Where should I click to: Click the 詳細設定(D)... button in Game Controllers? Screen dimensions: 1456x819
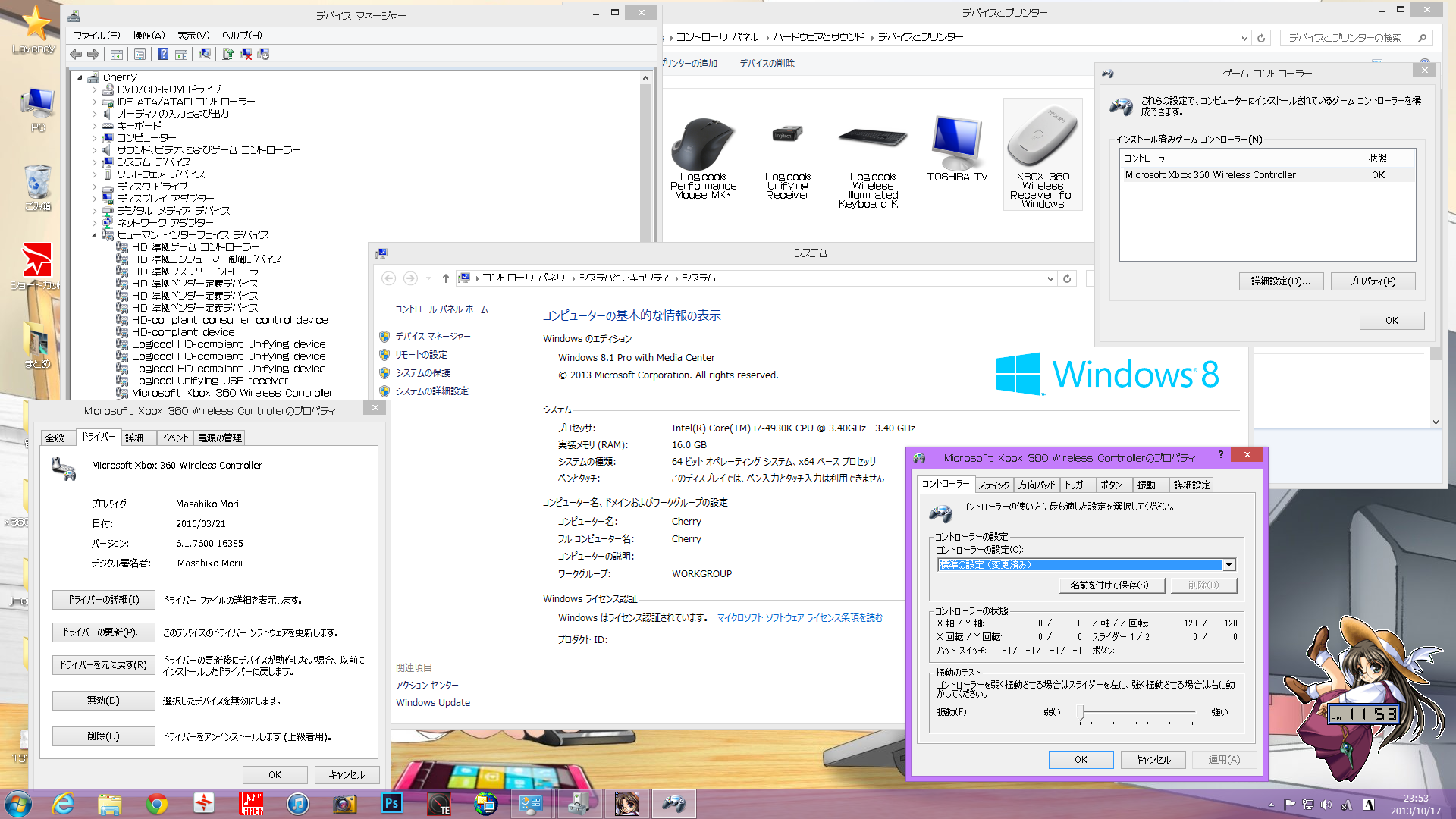click(1281, 281)
